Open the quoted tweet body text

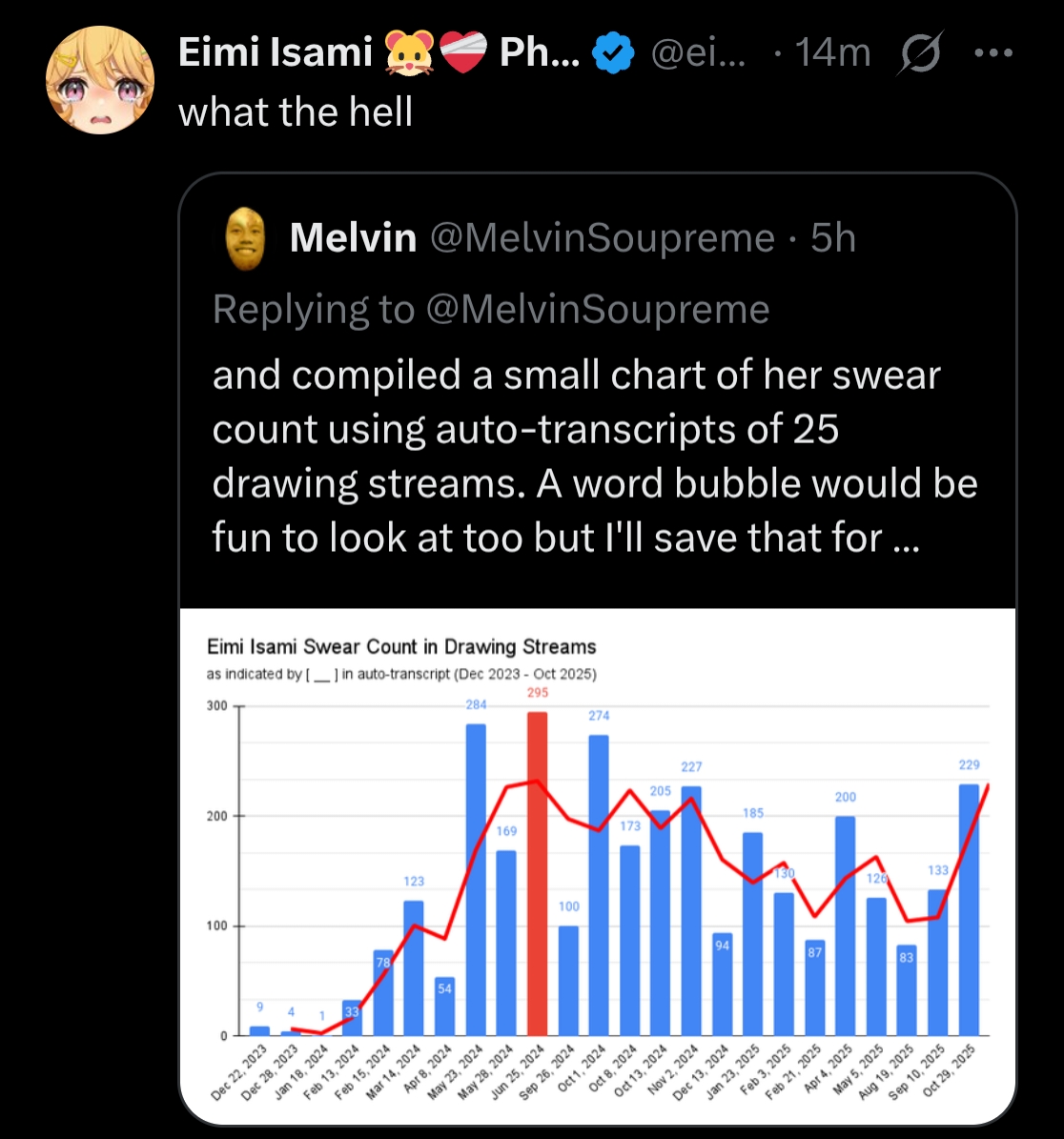[x=595, y=457]
